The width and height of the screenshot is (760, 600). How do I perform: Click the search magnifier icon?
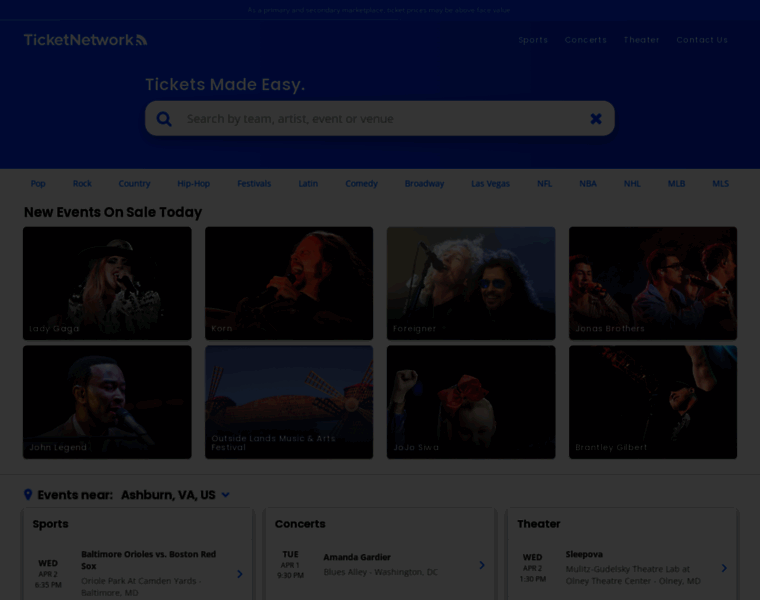164,119
